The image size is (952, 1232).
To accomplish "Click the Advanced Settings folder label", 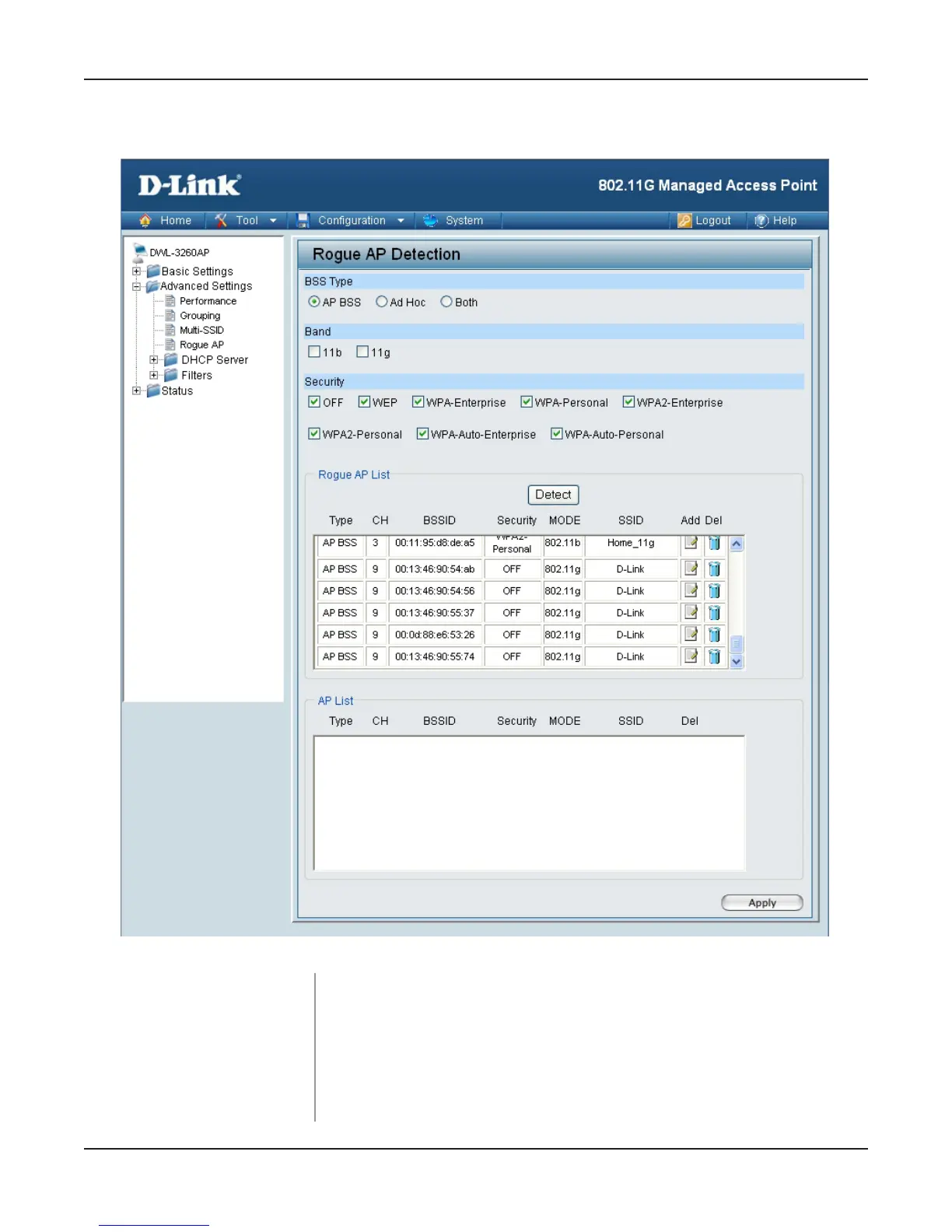I will click(206, 286).
